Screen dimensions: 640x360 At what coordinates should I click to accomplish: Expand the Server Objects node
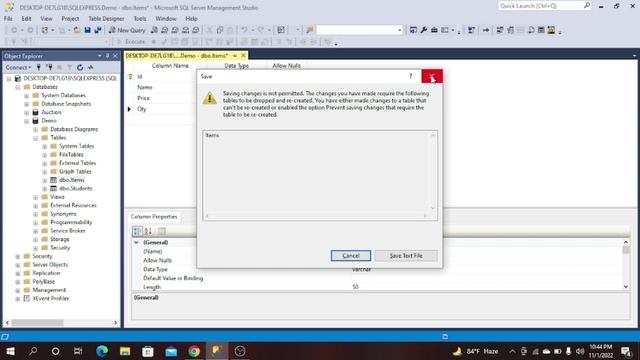18,265
